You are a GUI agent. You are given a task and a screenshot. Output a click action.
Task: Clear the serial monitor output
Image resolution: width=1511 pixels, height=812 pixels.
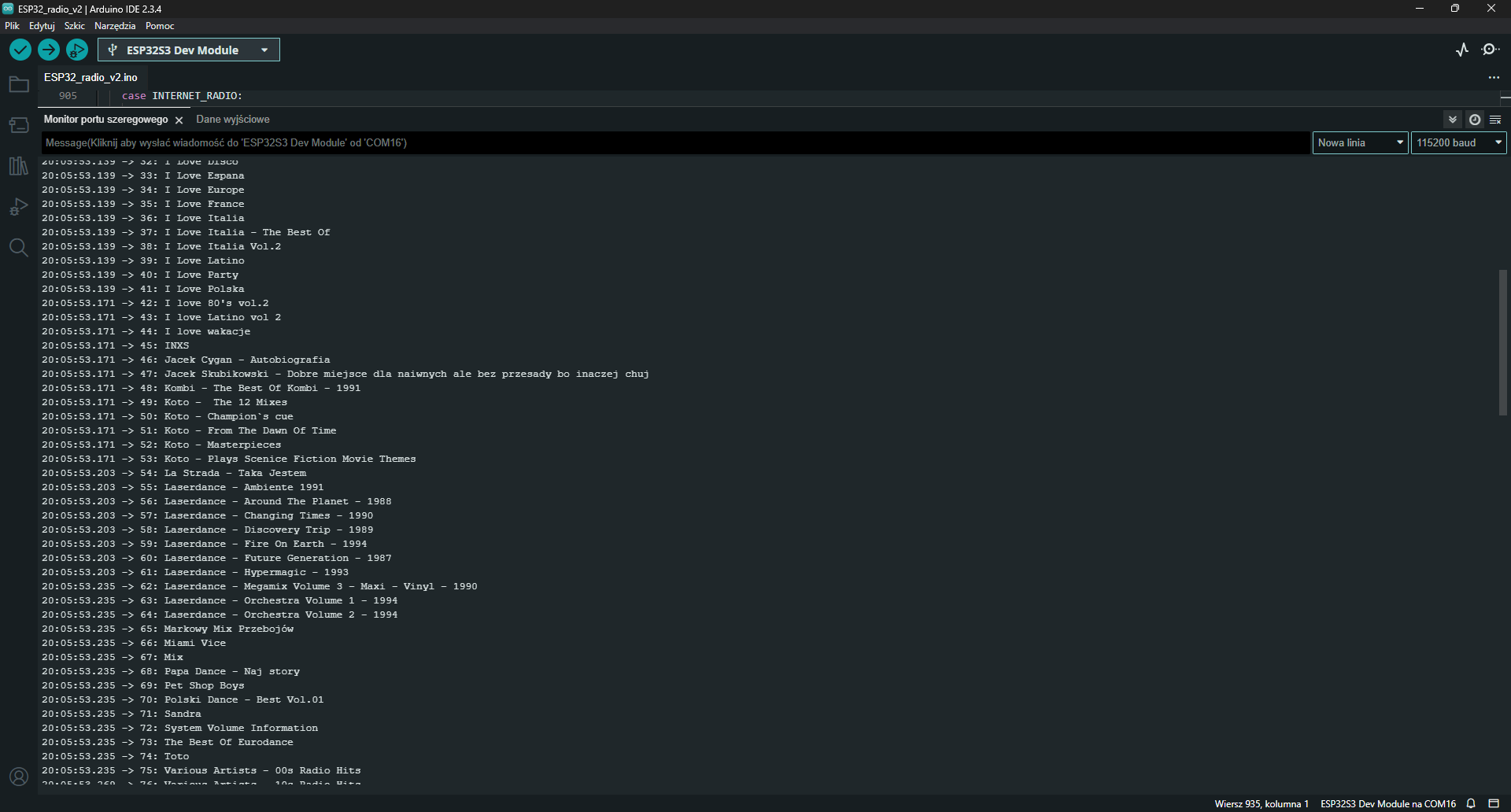(x=1495, y=120)
